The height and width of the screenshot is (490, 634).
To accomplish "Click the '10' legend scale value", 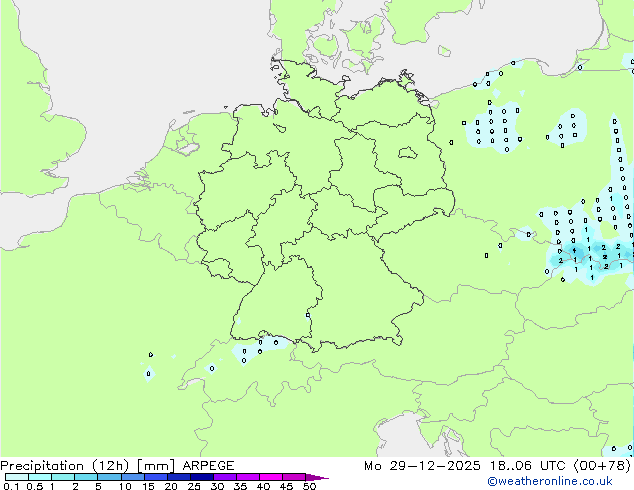I will [125, 486].
